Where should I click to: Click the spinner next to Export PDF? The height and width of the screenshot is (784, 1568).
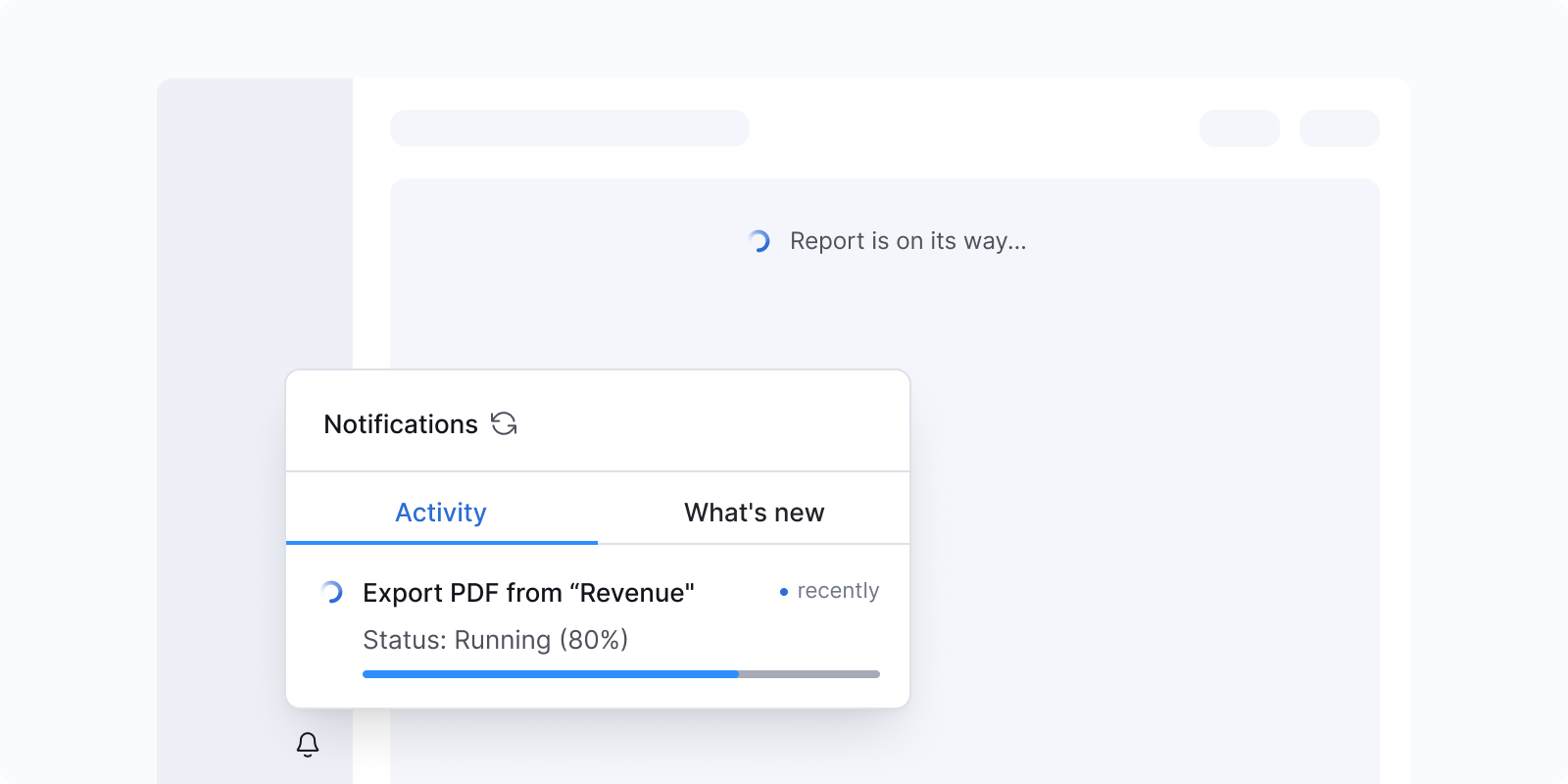coord(332,592)
